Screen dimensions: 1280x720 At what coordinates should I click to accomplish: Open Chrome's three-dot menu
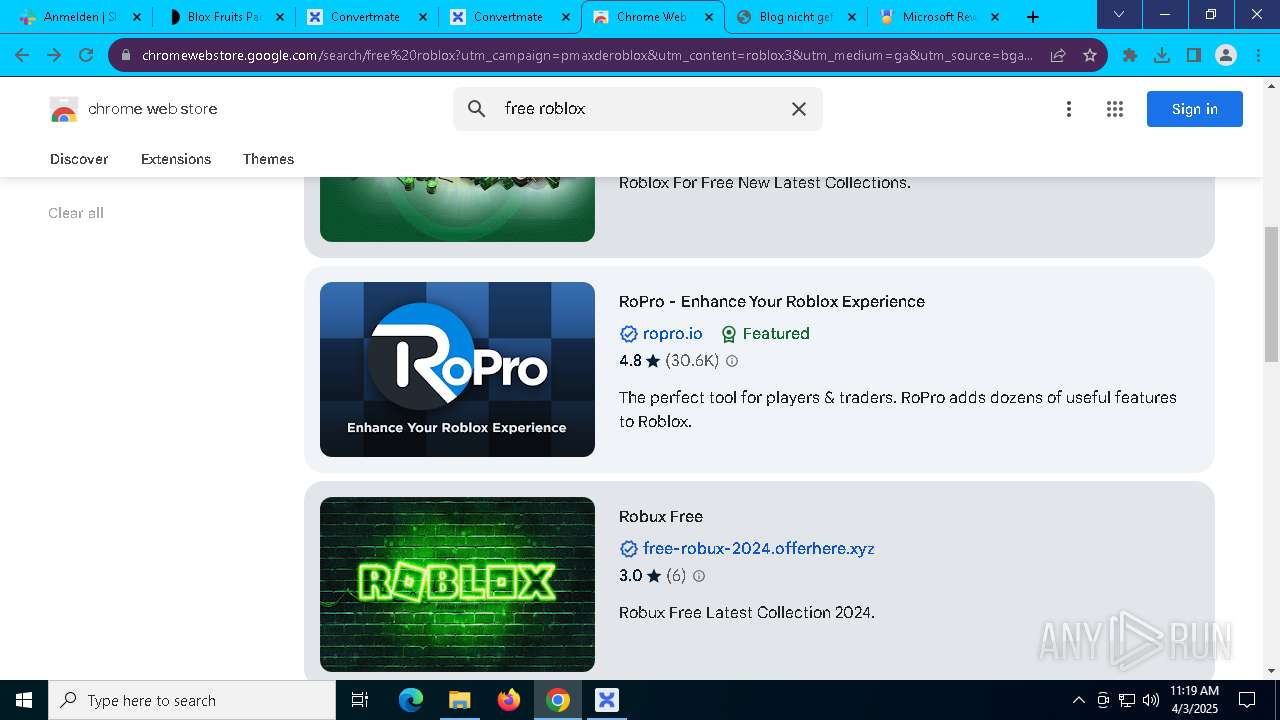point(1258,55)
